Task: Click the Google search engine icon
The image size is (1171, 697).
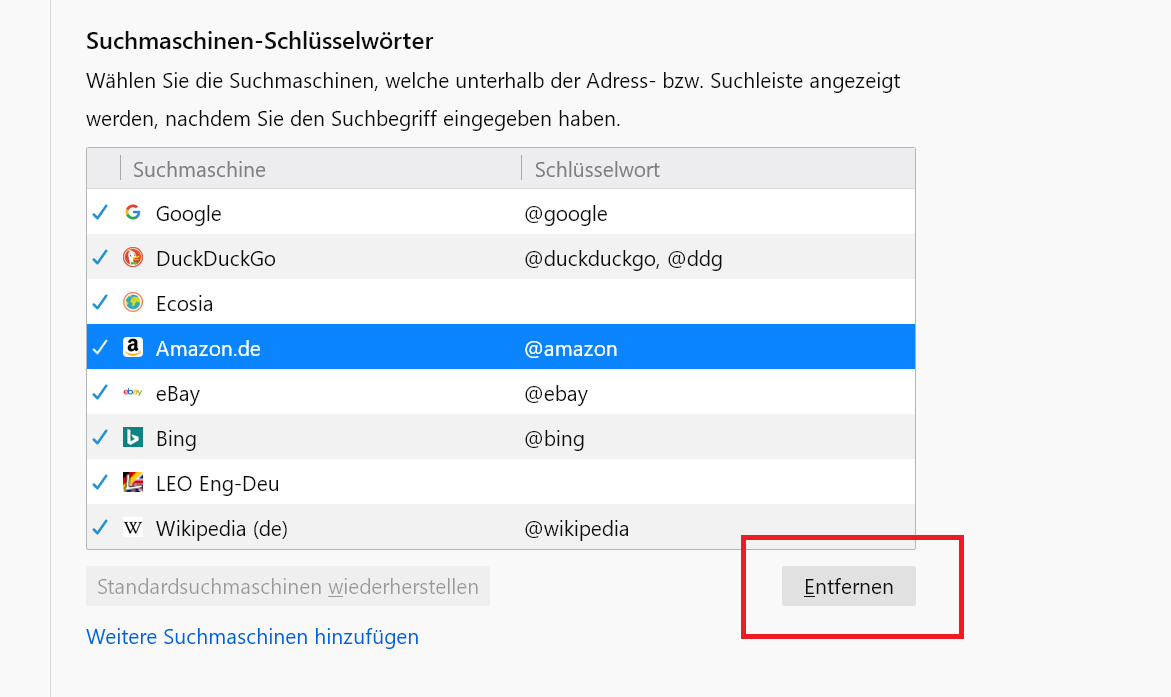Action: pyautogui.click(x=132, y=213)
